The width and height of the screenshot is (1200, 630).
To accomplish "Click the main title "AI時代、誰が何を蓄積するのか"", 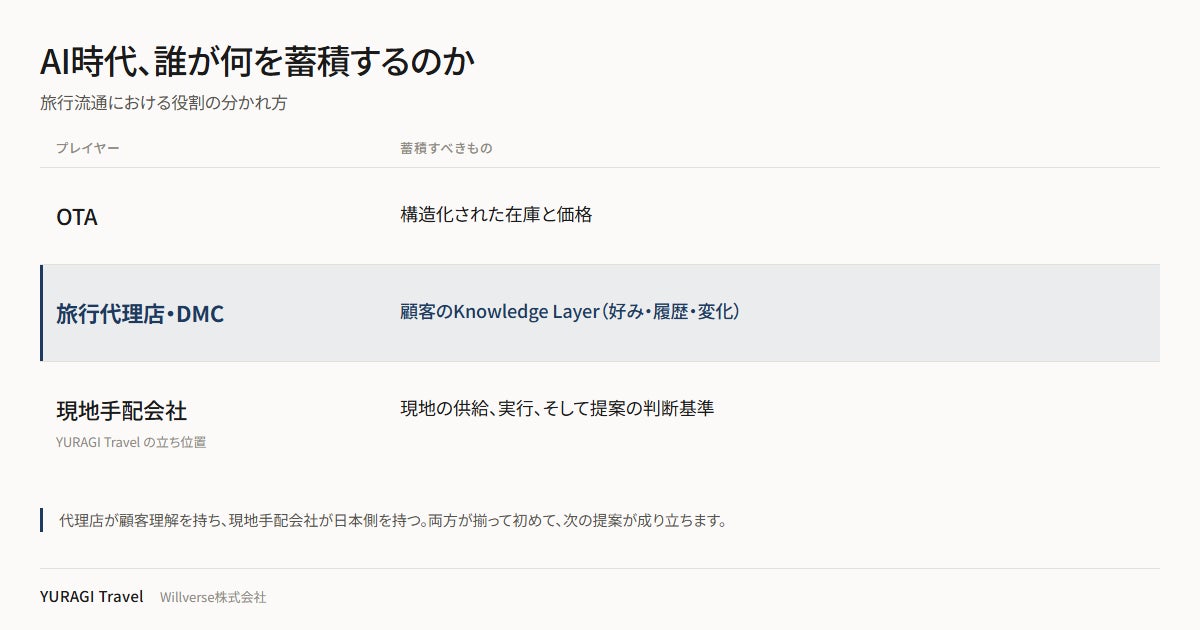I will pyautogui.click(x=257, y=61).
